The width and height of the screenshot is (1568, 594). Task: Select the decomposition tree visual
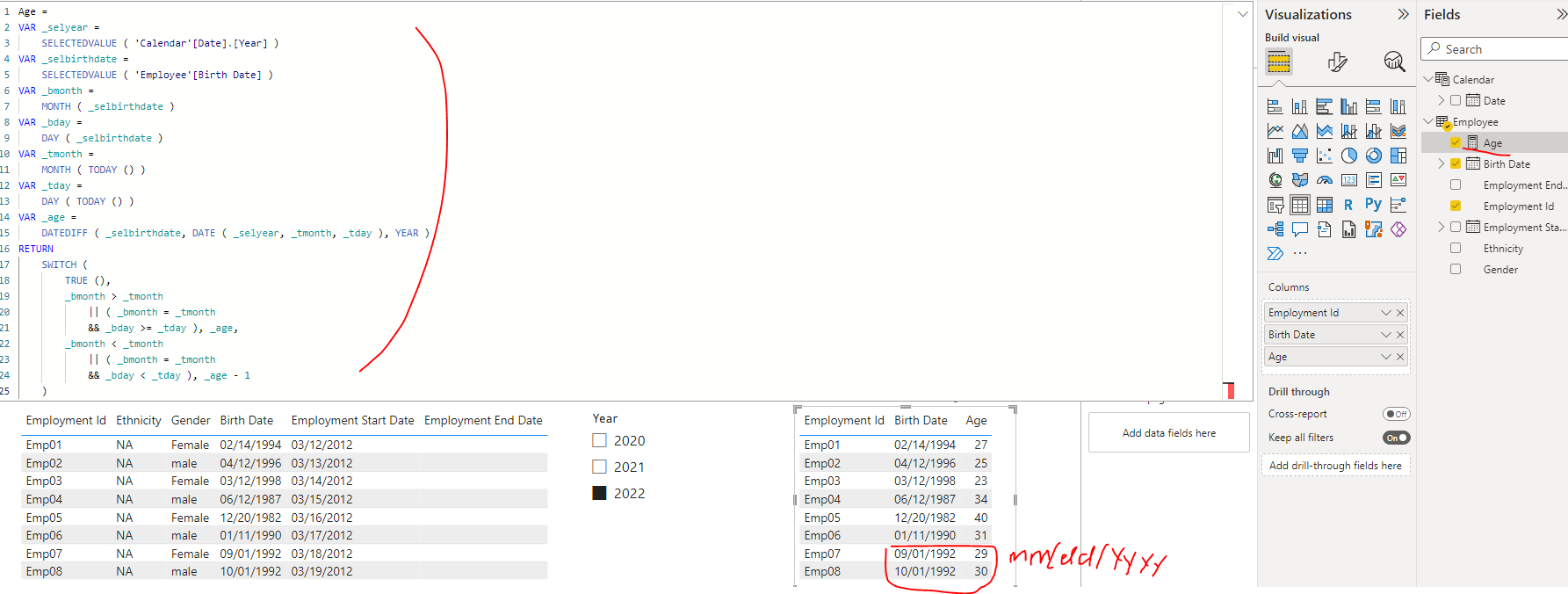pos(1275,229)
